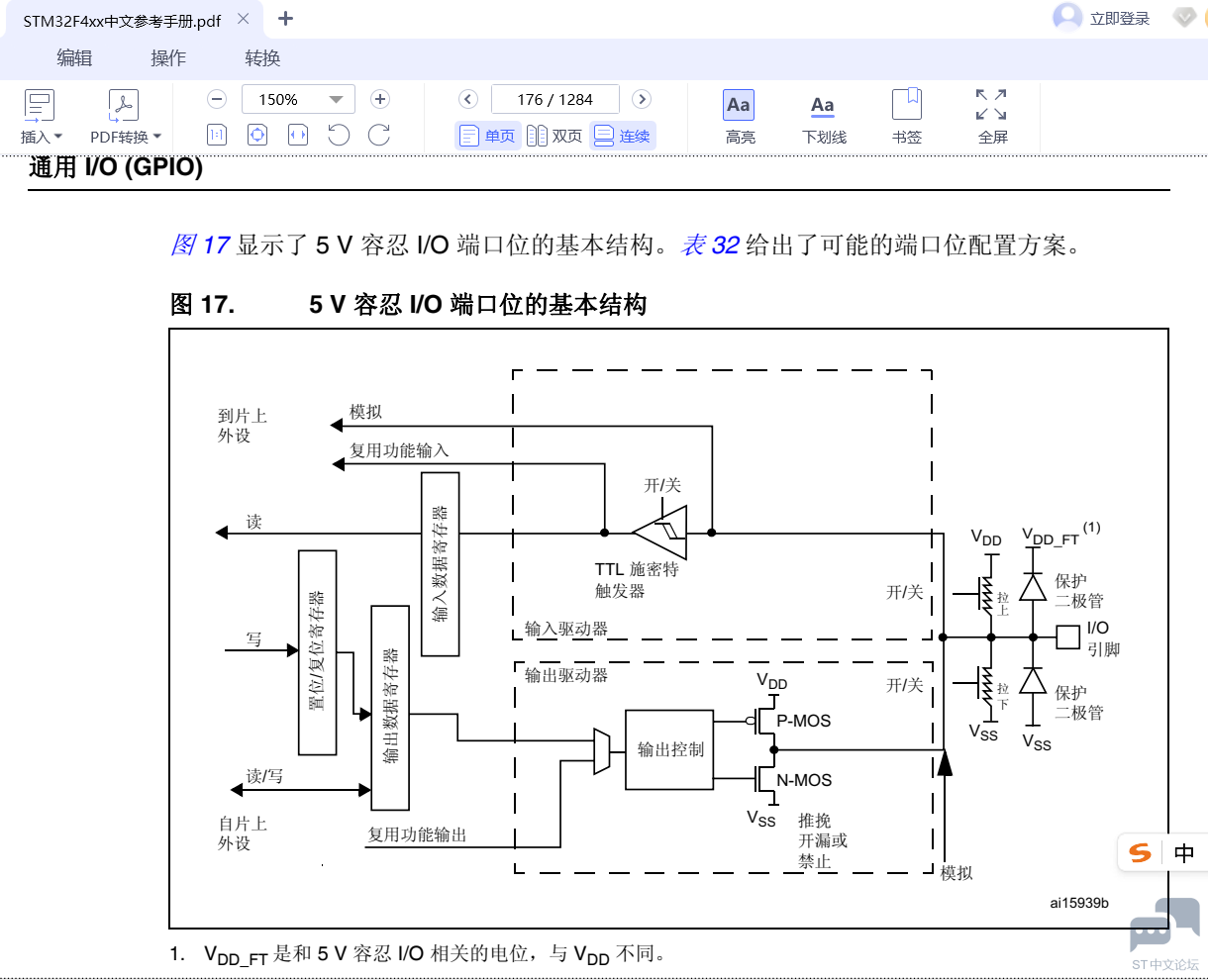Viewport: 1208px width, 980px height.
Task: Select the 下划线 underline tool
Action: [x=824, y=117]
